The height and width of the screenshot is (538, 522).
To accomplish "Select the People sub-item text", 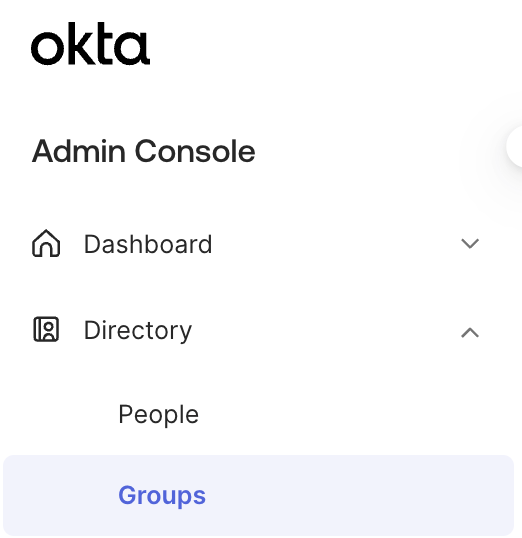I will tap(158, 414).
